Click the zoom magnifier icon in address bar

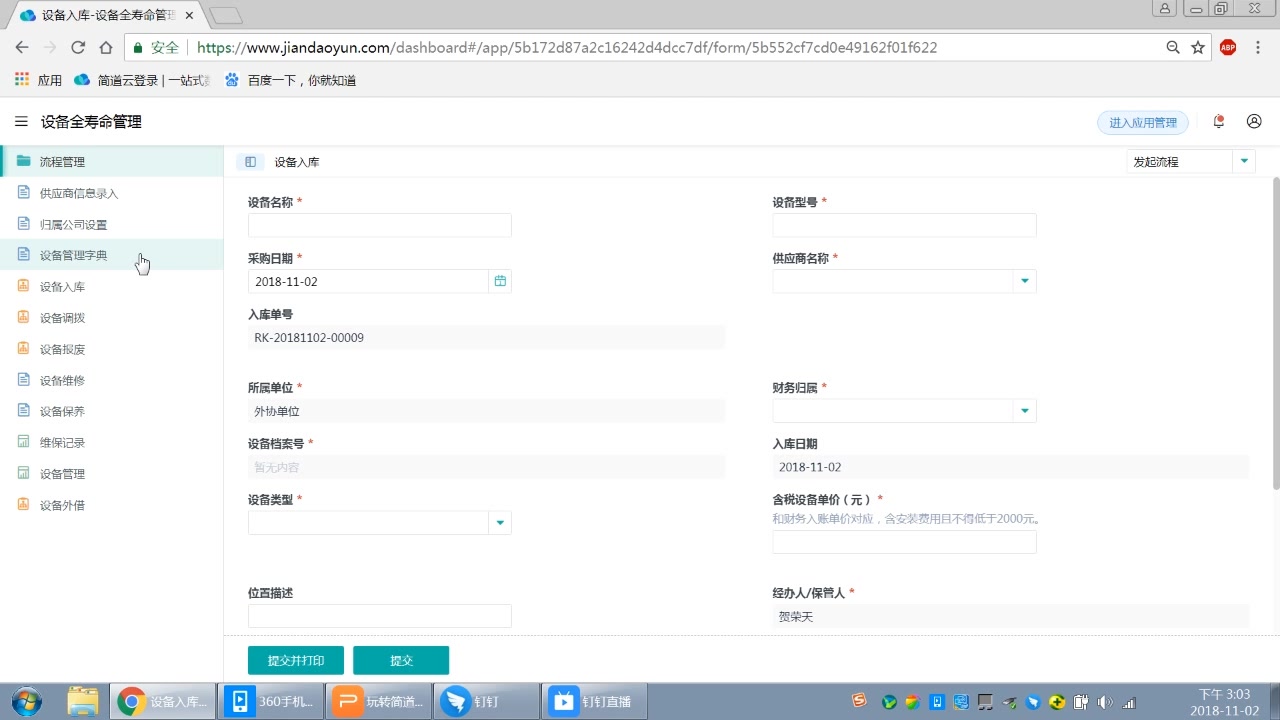1173,47
